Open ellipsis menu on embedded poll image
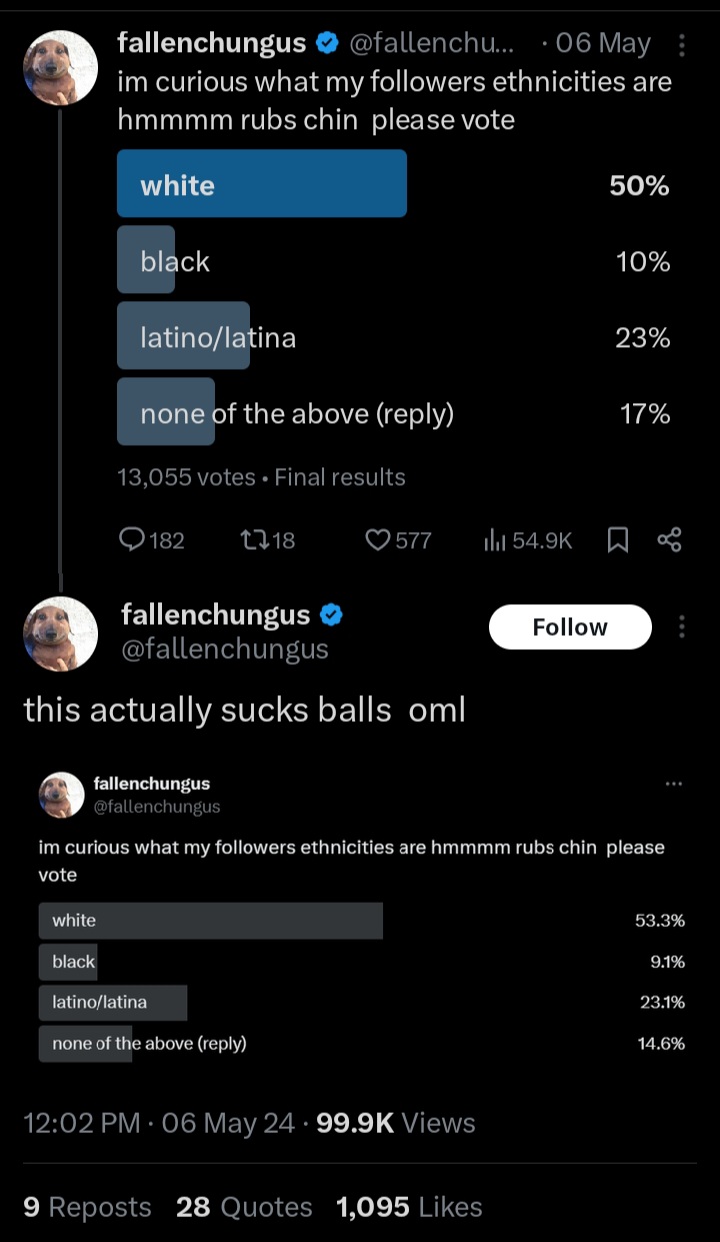 click(673, 784)
